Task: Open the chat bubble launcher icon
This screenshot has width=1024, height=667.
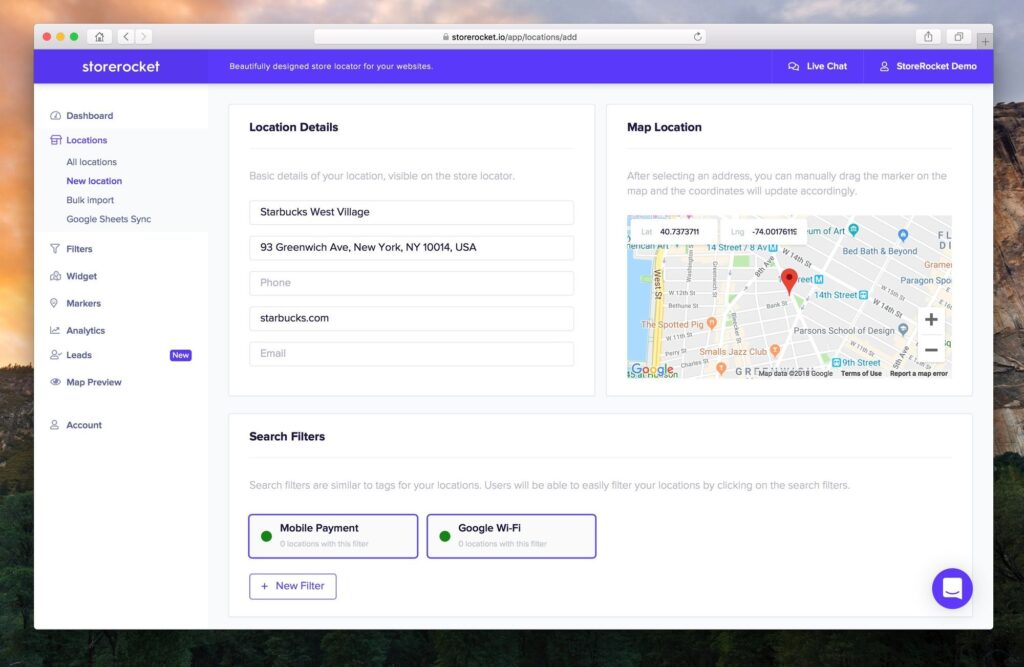Action: coord(952,588)
